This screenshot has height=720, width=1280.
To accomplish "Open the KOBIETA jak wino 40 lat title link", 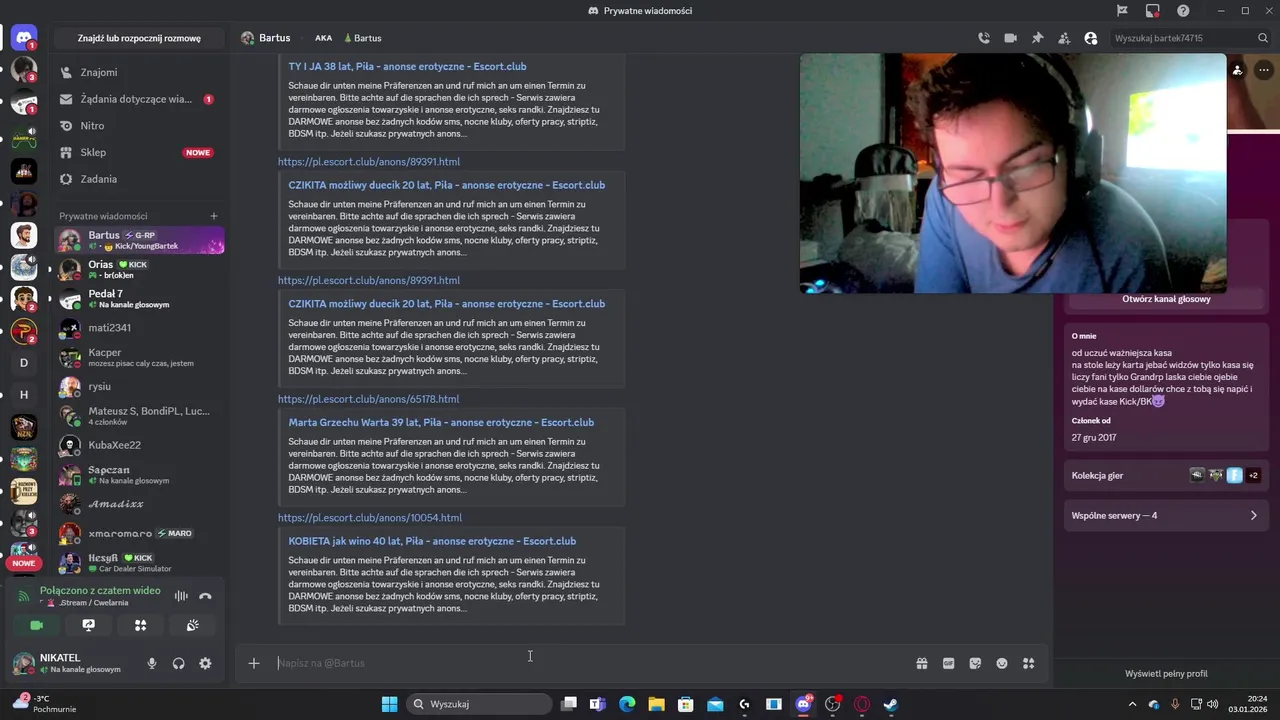I will point(432,541).
